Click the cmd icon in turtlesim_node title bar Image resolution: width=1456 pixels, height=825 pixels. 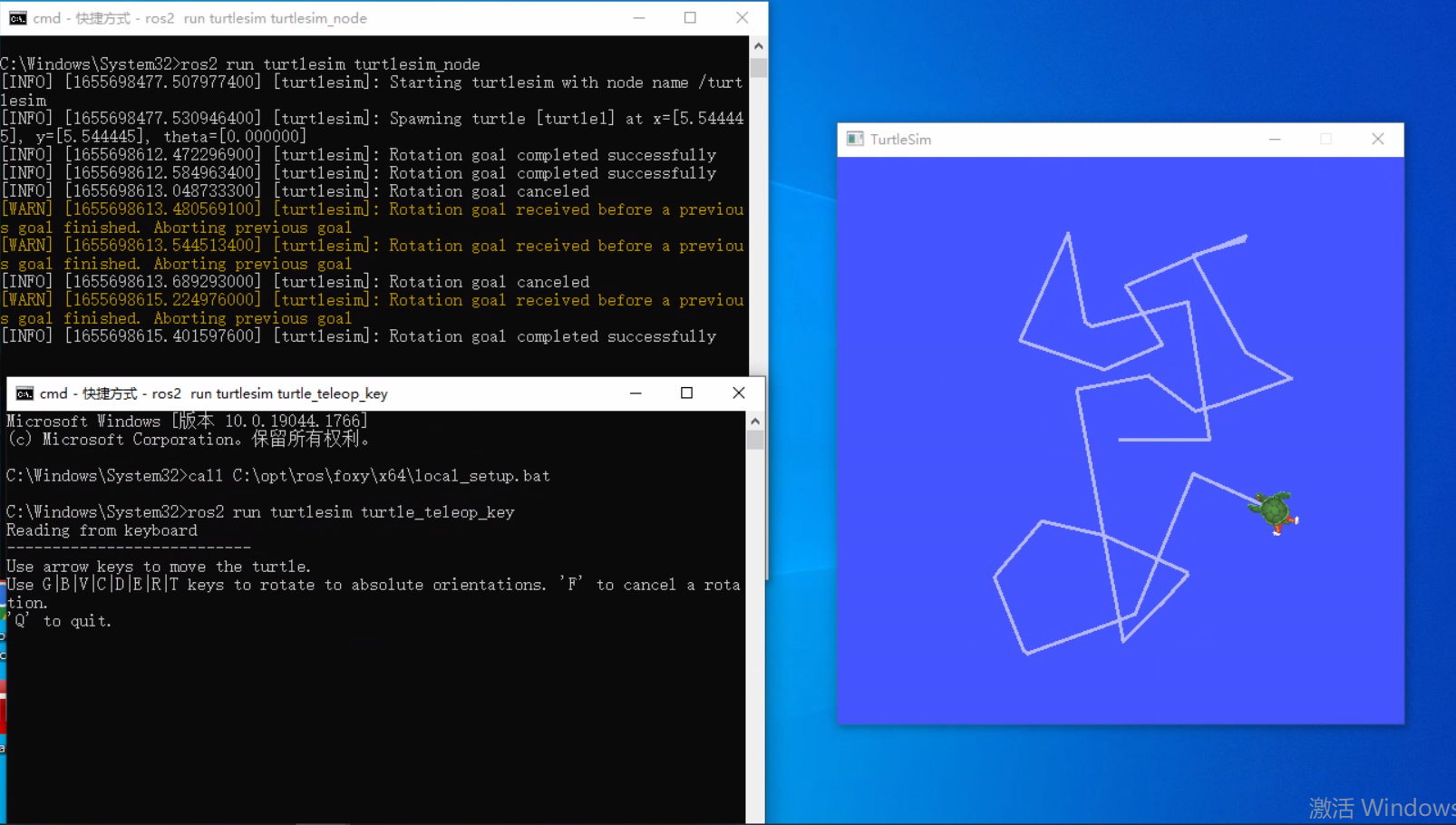point(17,18)
